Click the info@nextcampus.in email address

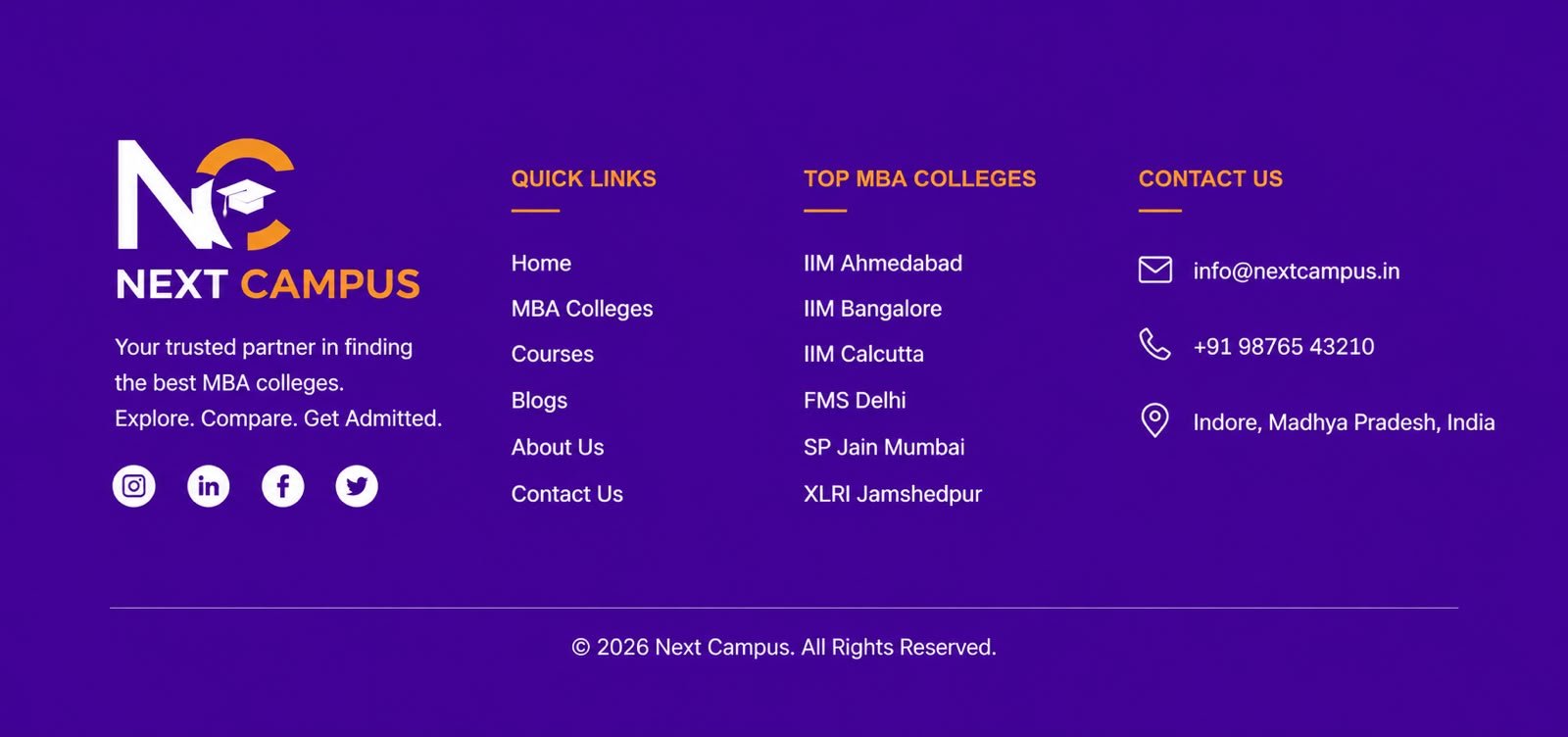[x=1297, y=270]
